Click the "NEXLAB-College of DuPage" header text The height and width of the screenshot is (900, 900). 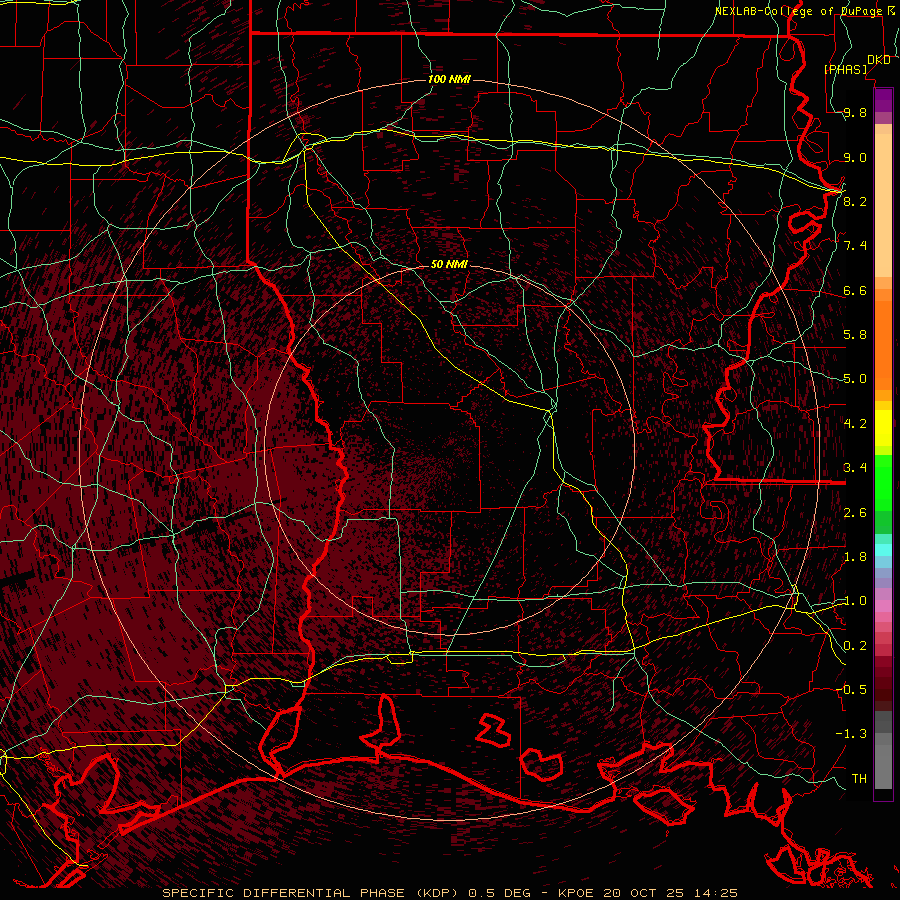798,11
